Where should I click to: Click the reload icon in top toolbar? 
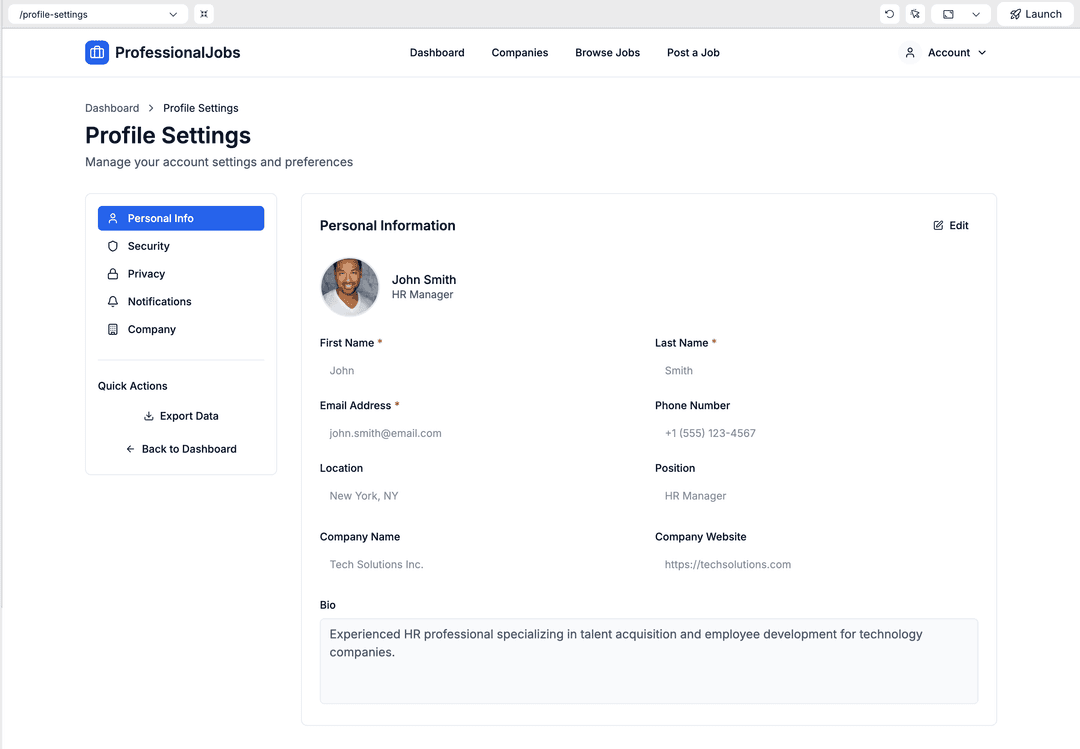tap(889, 14)
